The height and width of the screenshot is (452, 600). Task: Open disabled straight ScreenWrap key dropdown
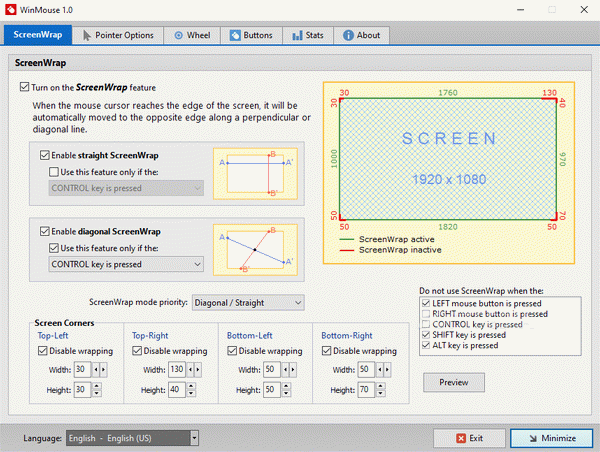(126, 188)
